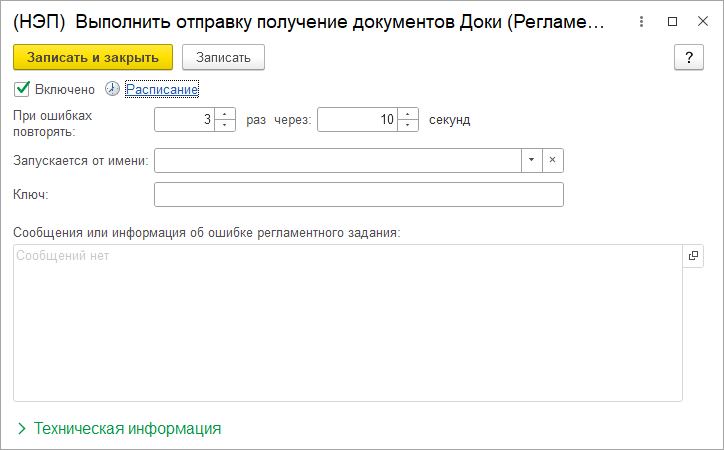Image resolution: width=724 pixels, height=450 pixels.
Task: Click the Записать button
Action: tap(223, 58)
